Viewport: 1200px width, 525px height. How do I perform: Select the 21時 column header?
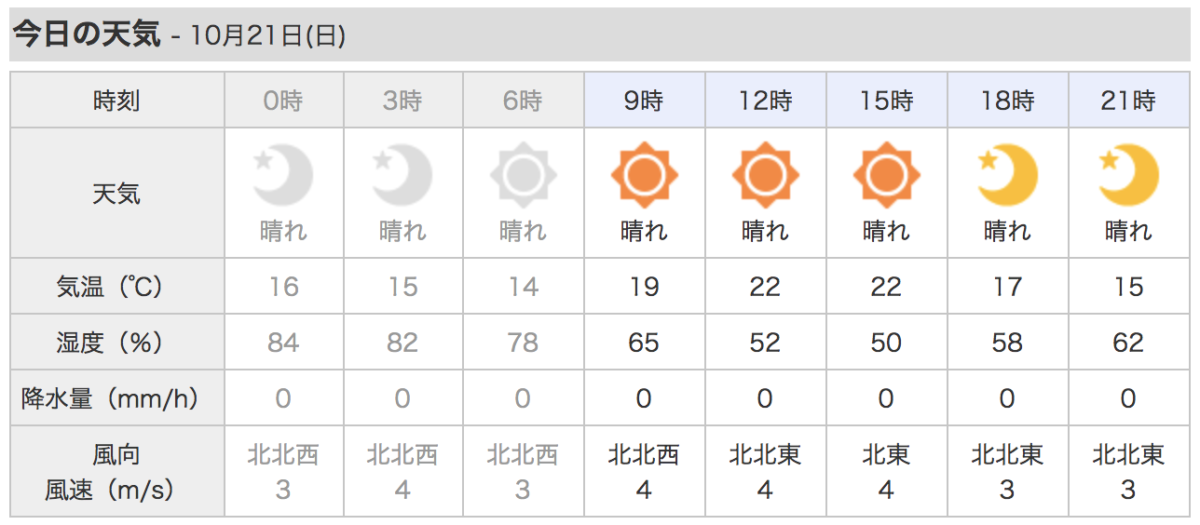[x=1128, y=100]
